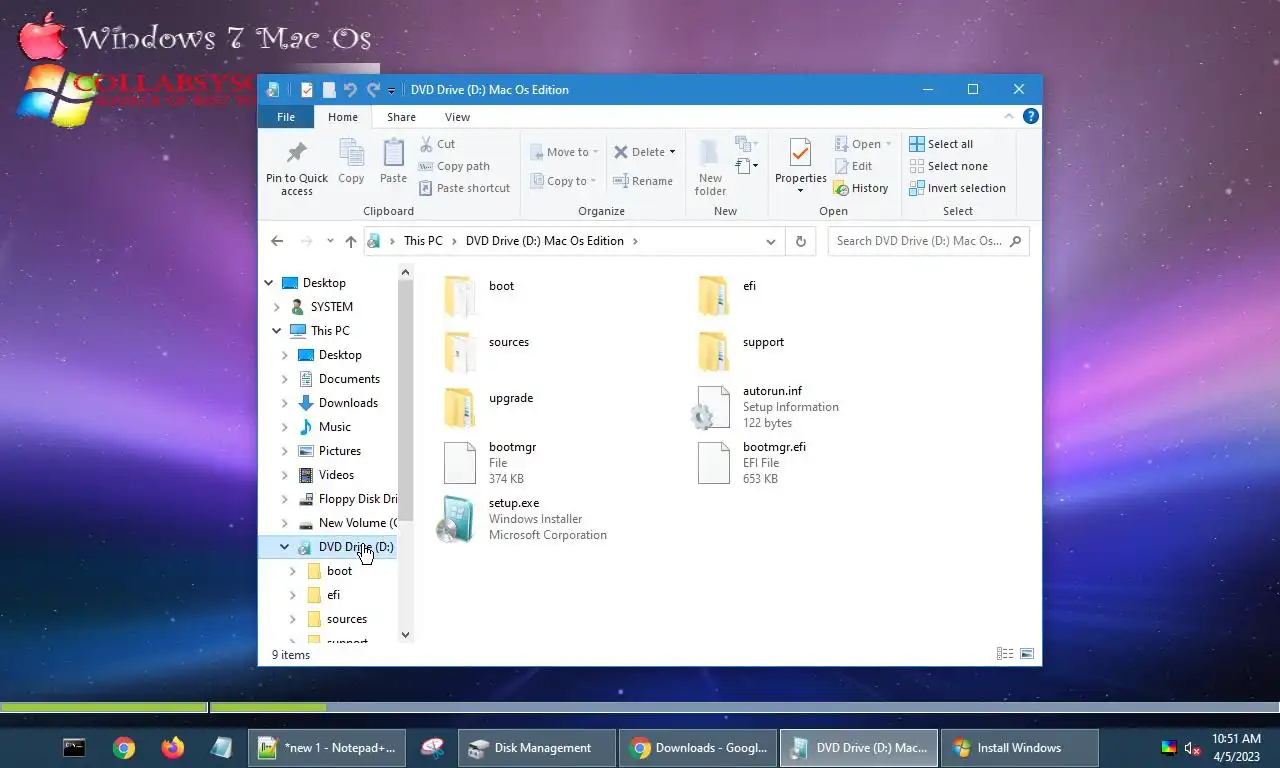Collapse the This PC tree node
The height and width of the screenshot is (768, 1280).
pyautogui.click(x=277, y=331)
